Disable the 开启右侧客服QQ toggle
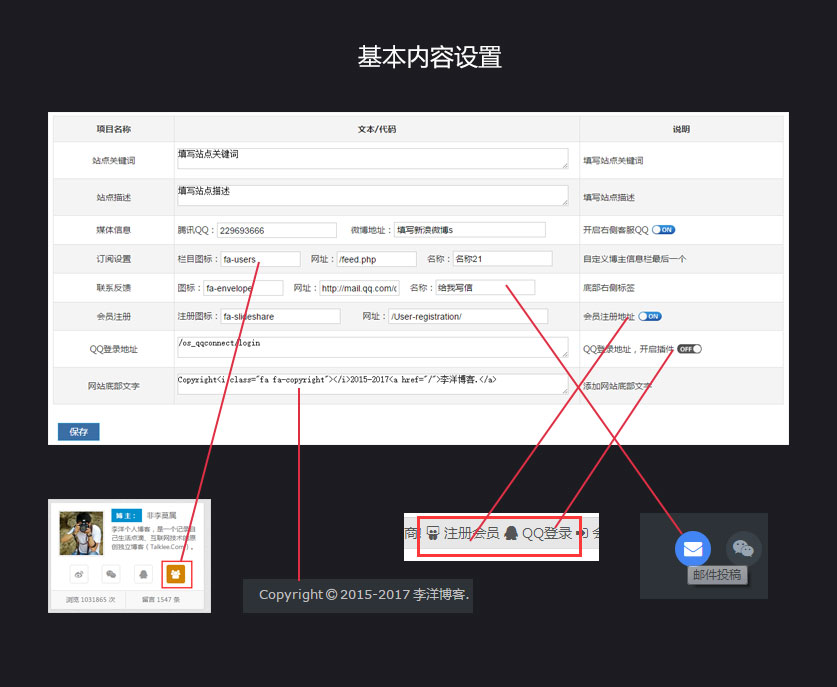 pos(663,229)
